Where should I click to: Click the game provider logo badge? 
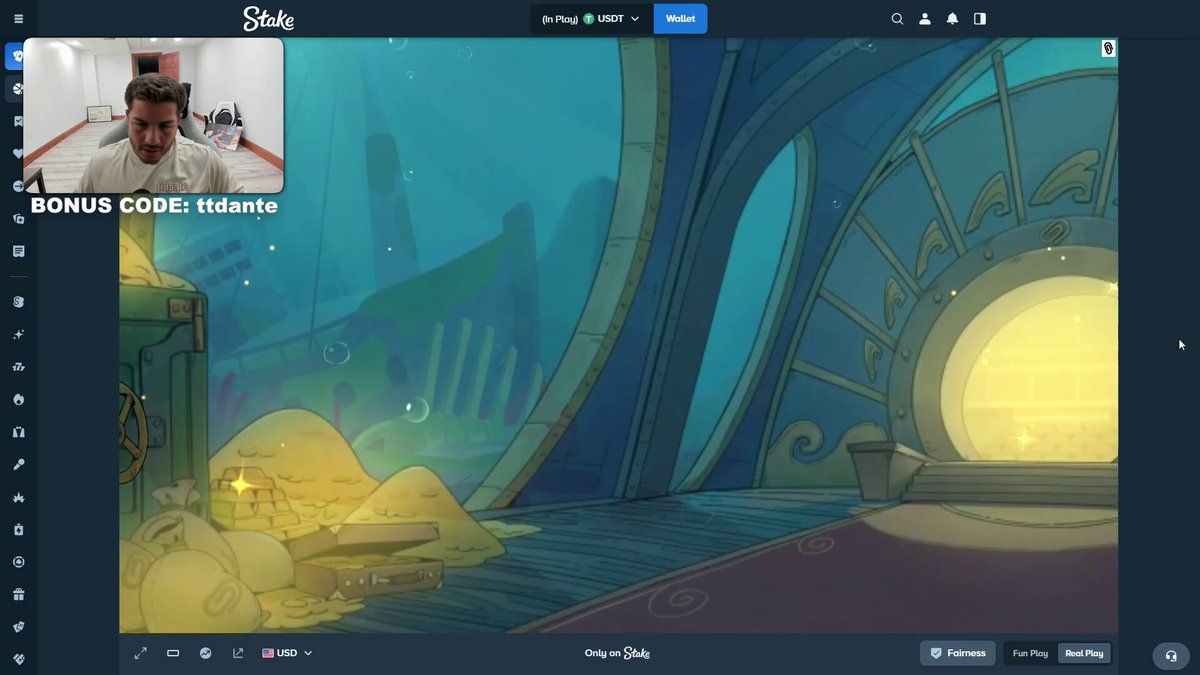1108,48
